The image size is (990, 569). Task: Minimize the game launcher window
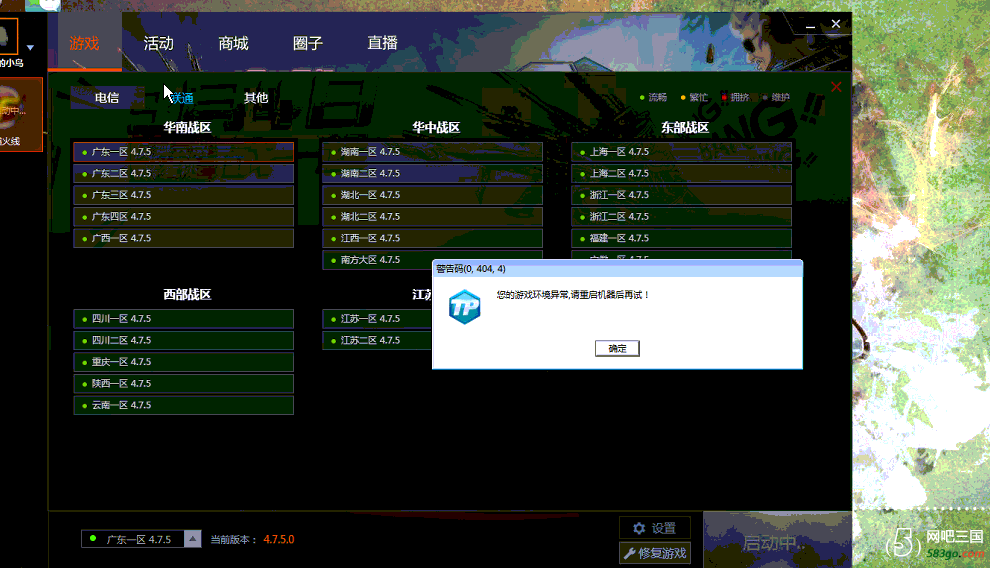point(810,25)
